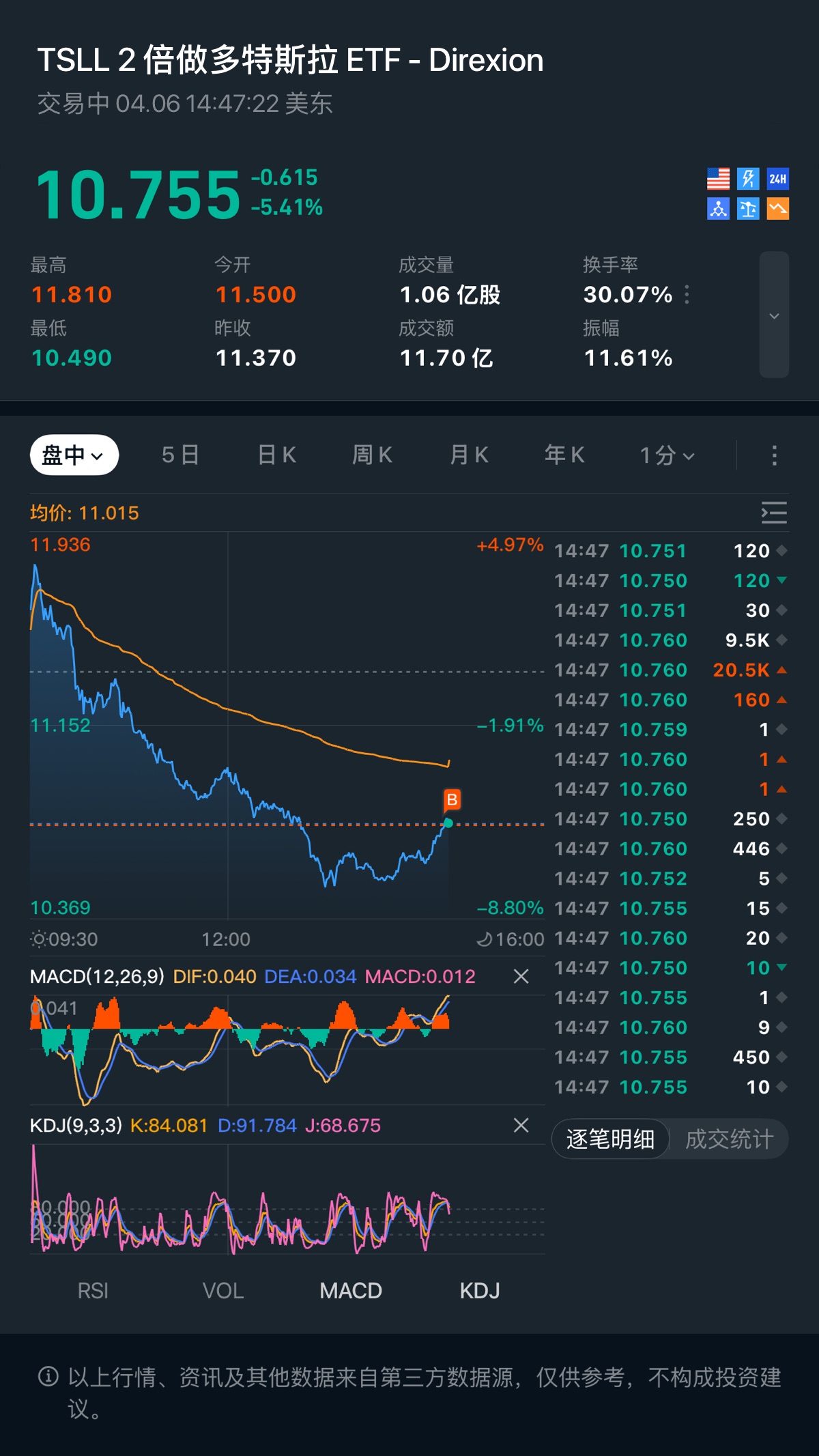The image size is (819, 1456).
Task: Open chart options three-dot menu
Action: [774, 455]
